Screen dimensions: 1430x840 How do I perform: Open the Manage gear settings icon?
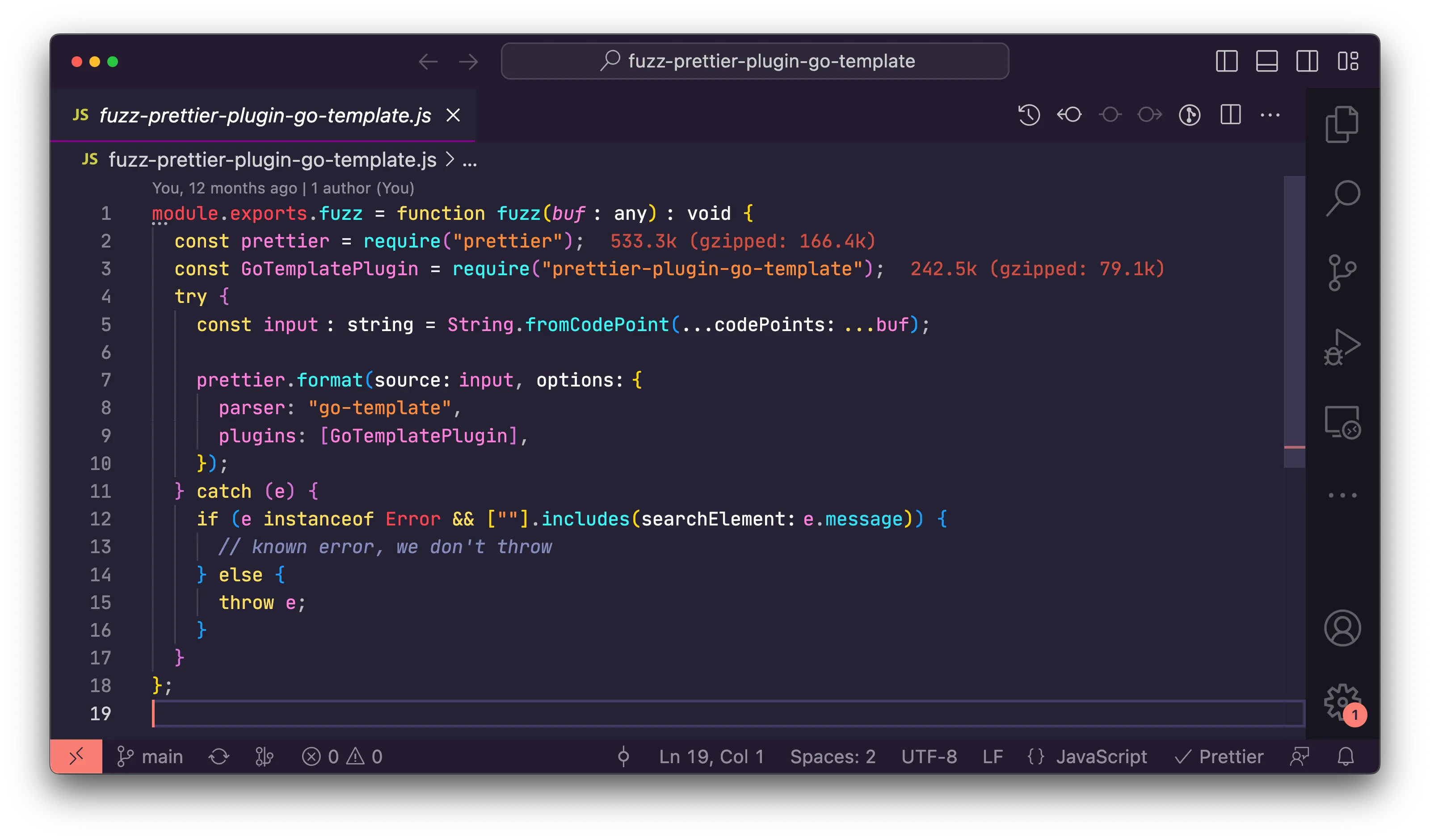pos(1342,702)
